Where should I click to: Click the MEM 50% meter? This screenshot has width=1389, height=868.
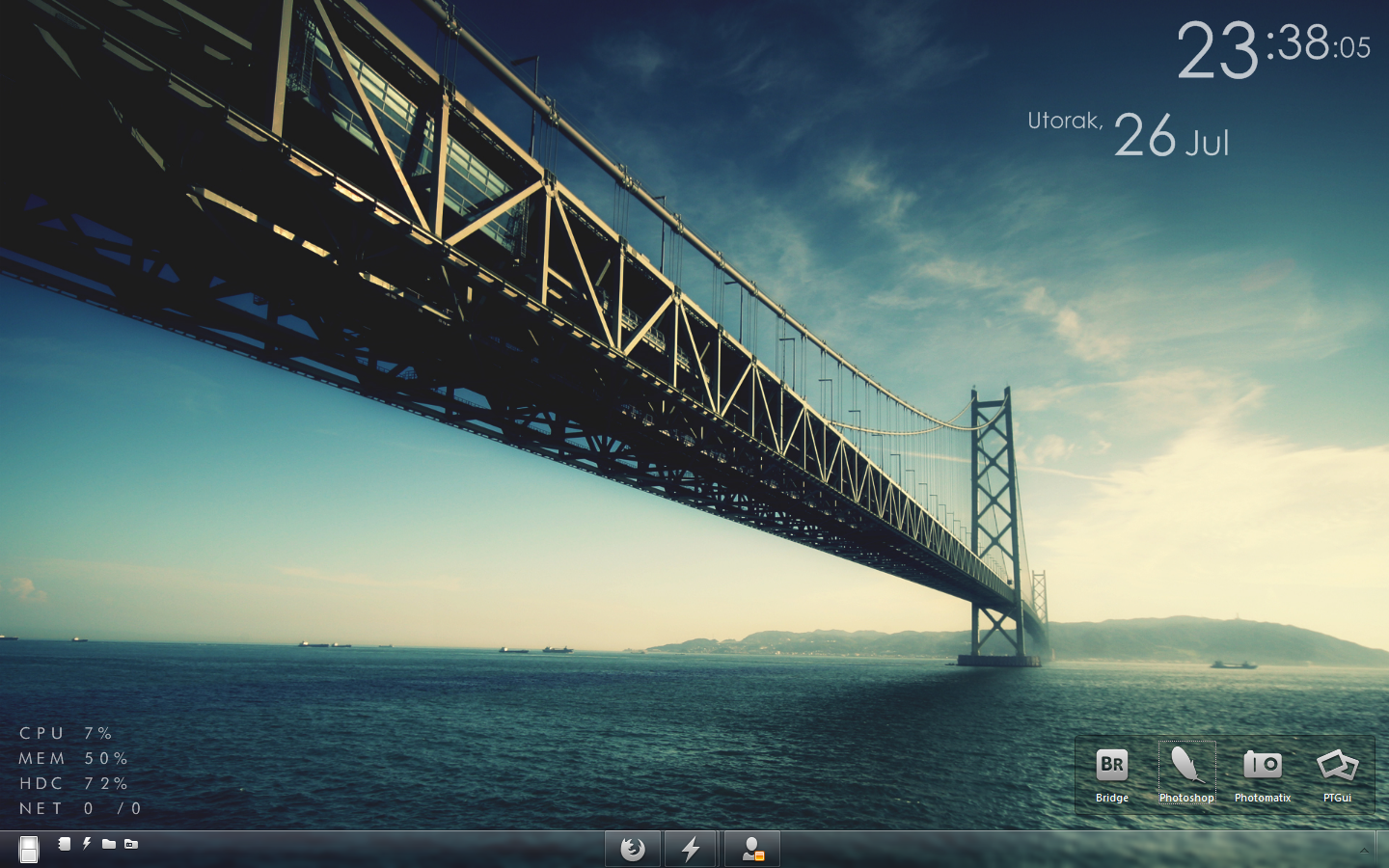click(73, 759)
